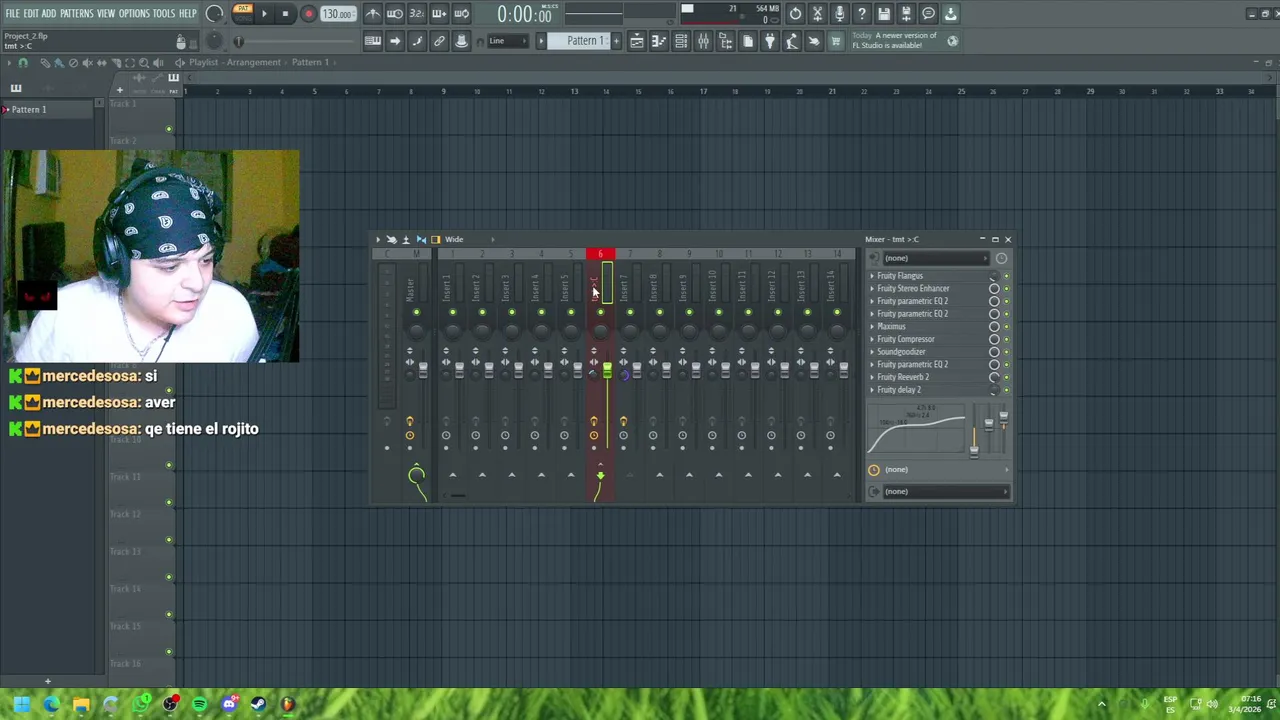Screen dimensions: 1280x720
Task: Click the main pitch slider in toolbar
Action: (x=295, y=41)
